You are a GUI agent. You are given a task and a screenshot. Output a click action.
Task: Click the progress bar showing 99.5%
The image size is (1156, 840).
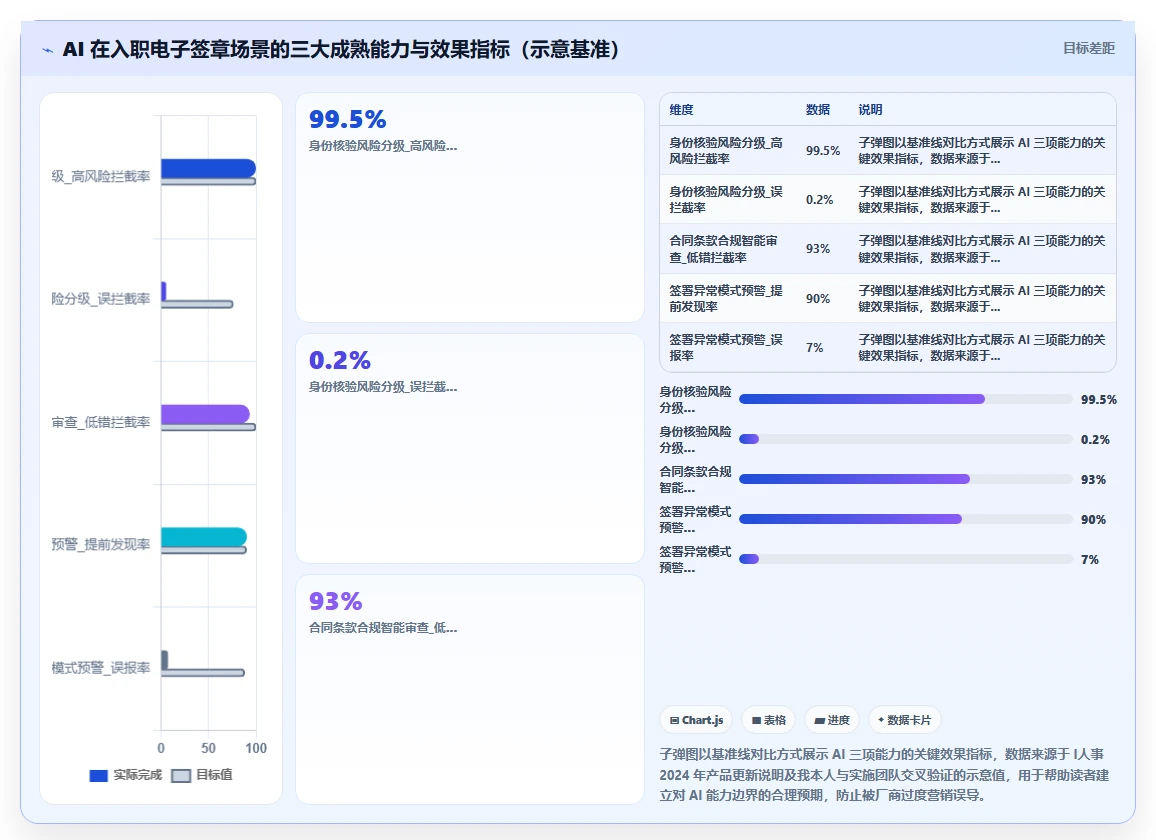click(905, 399)
